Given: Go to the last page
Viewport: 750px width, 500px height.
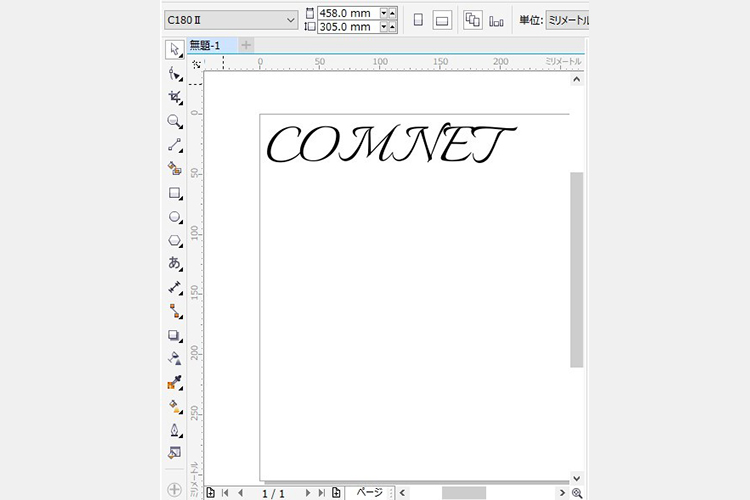Looking at the screenshot, I should pyautogui.click(x=321, y=493).
